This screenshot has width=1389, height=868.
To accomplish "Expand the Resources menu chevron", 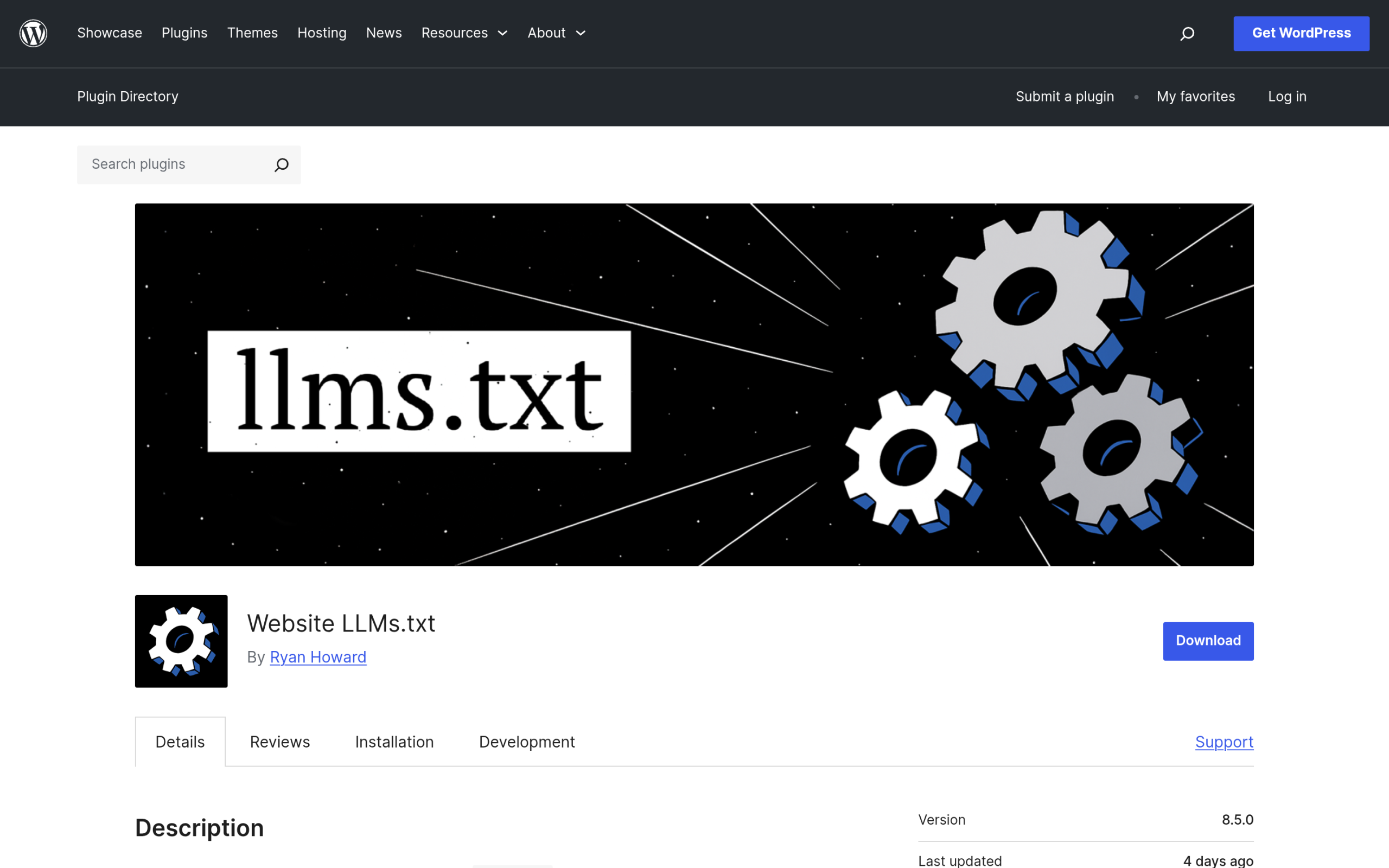I will click(503, 33).
